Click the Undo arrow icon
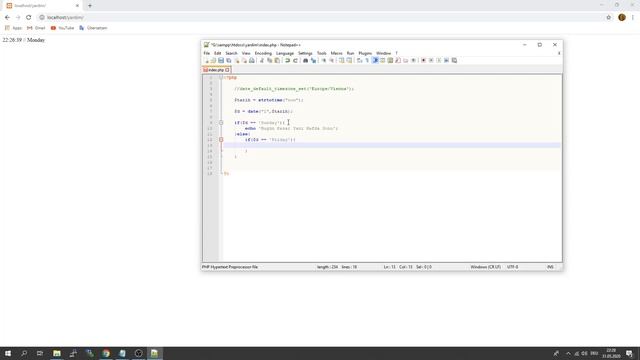The width and height of the screenshot is (640, 360). (287, 60)
